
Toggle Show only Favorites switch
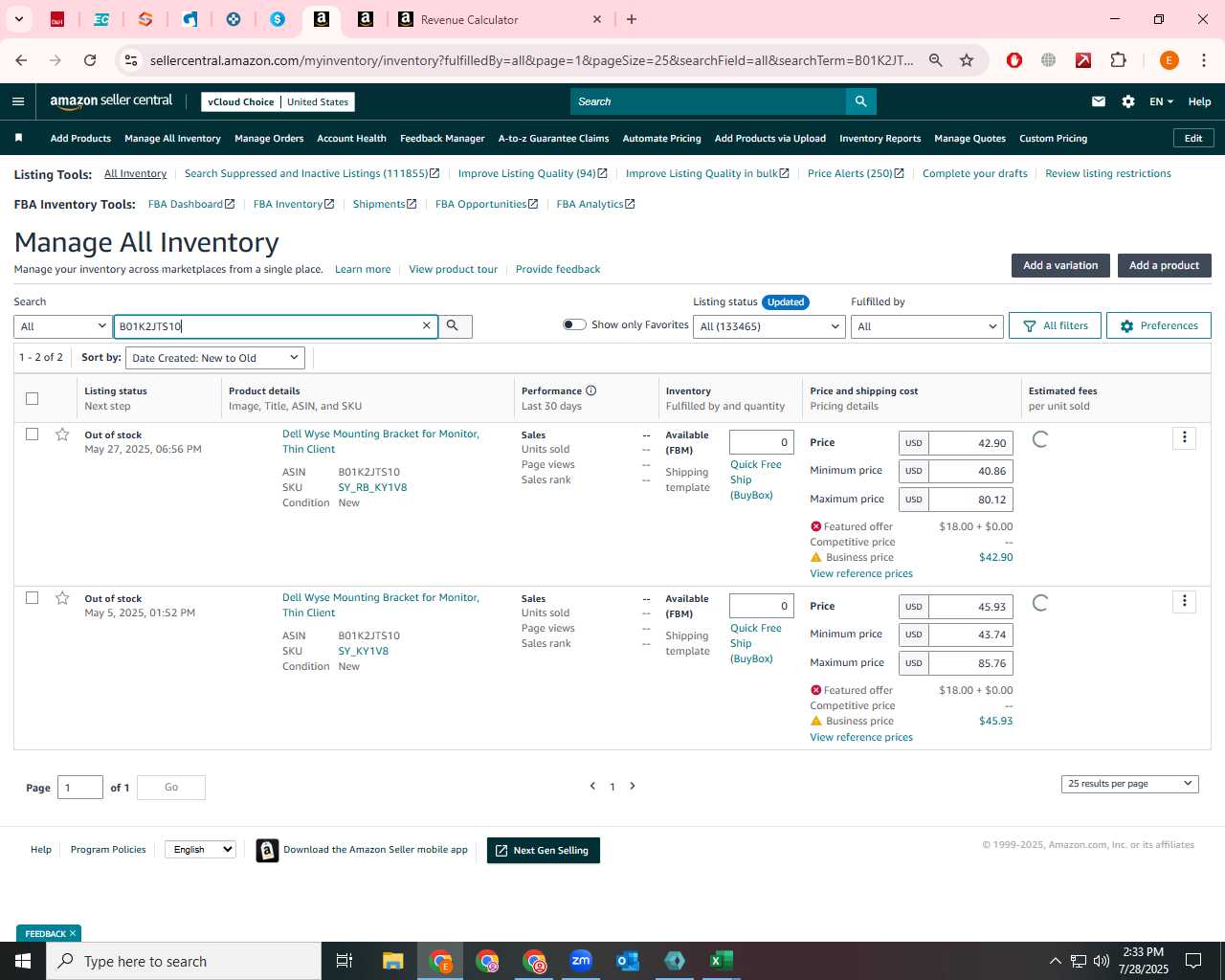(574, 324)
